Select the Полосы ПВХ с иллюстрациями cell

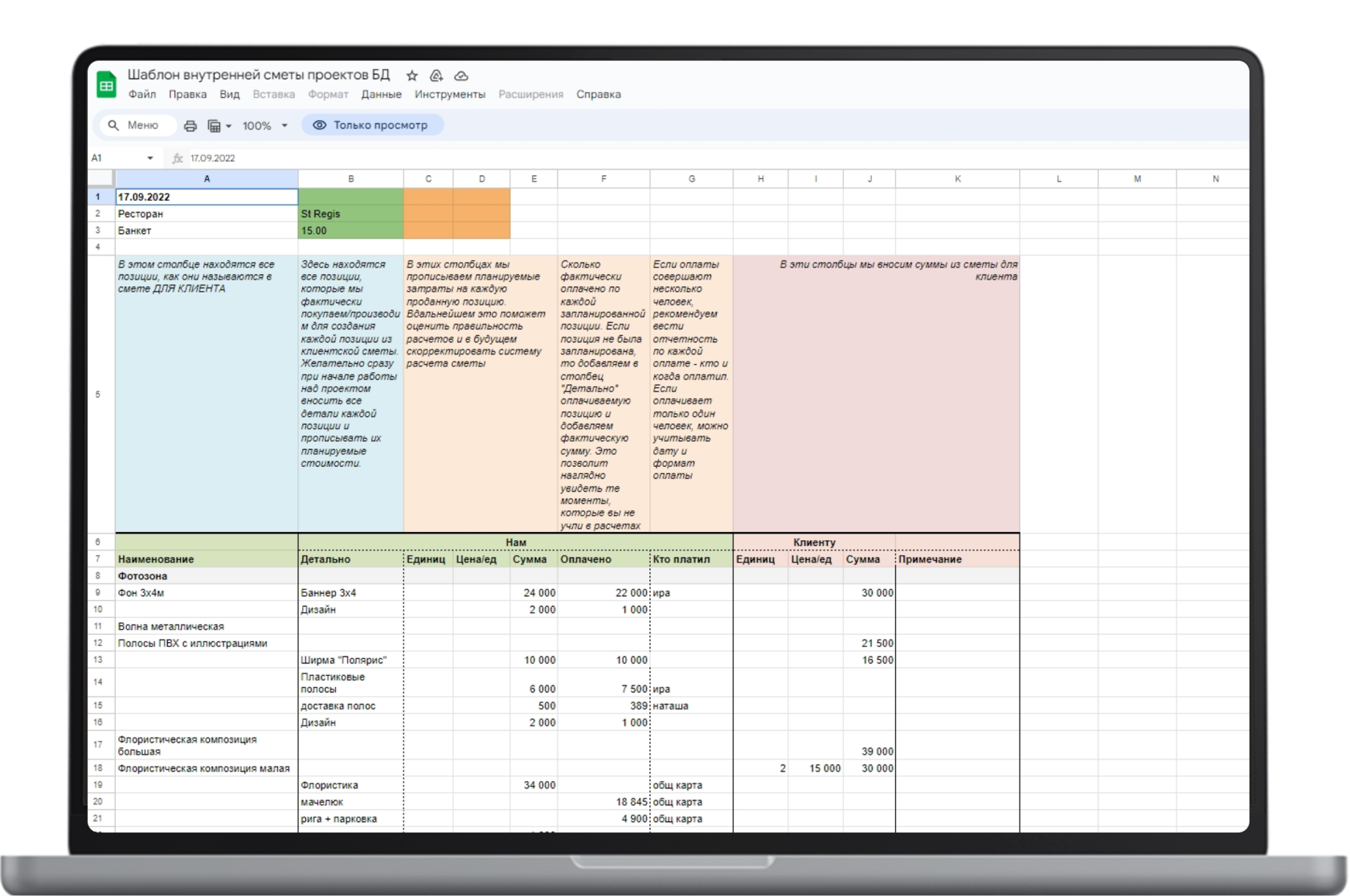pyautogui.click(x=207, y=644)
